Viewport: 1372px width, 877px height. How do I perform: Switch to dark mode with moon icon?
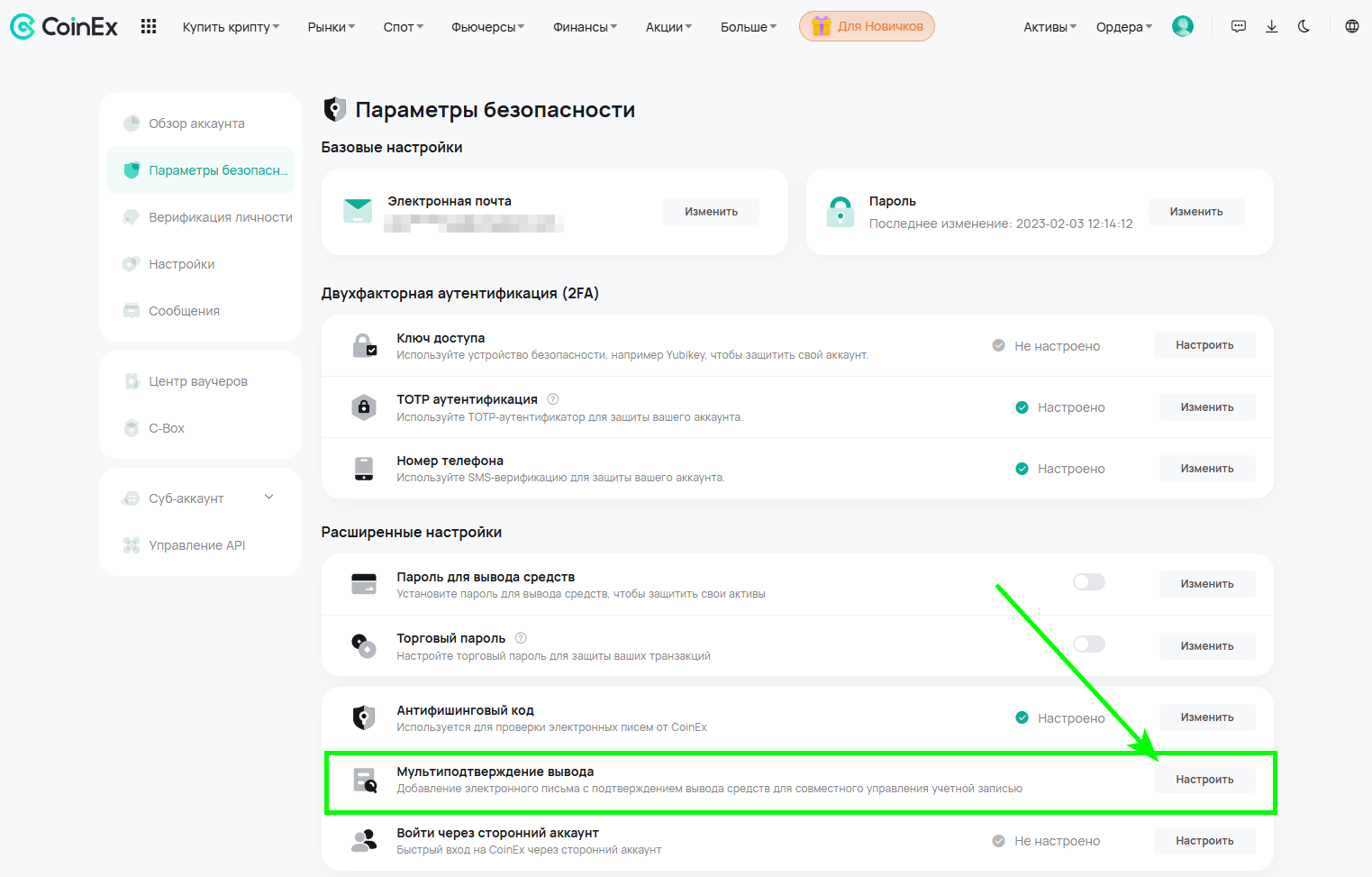pyautogui.click(x=1304, y=27)
